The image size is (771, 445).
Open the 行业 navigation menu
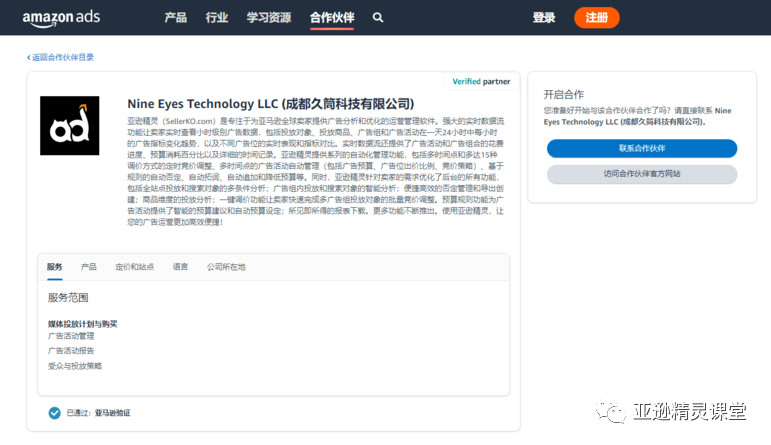click(217, 18)
